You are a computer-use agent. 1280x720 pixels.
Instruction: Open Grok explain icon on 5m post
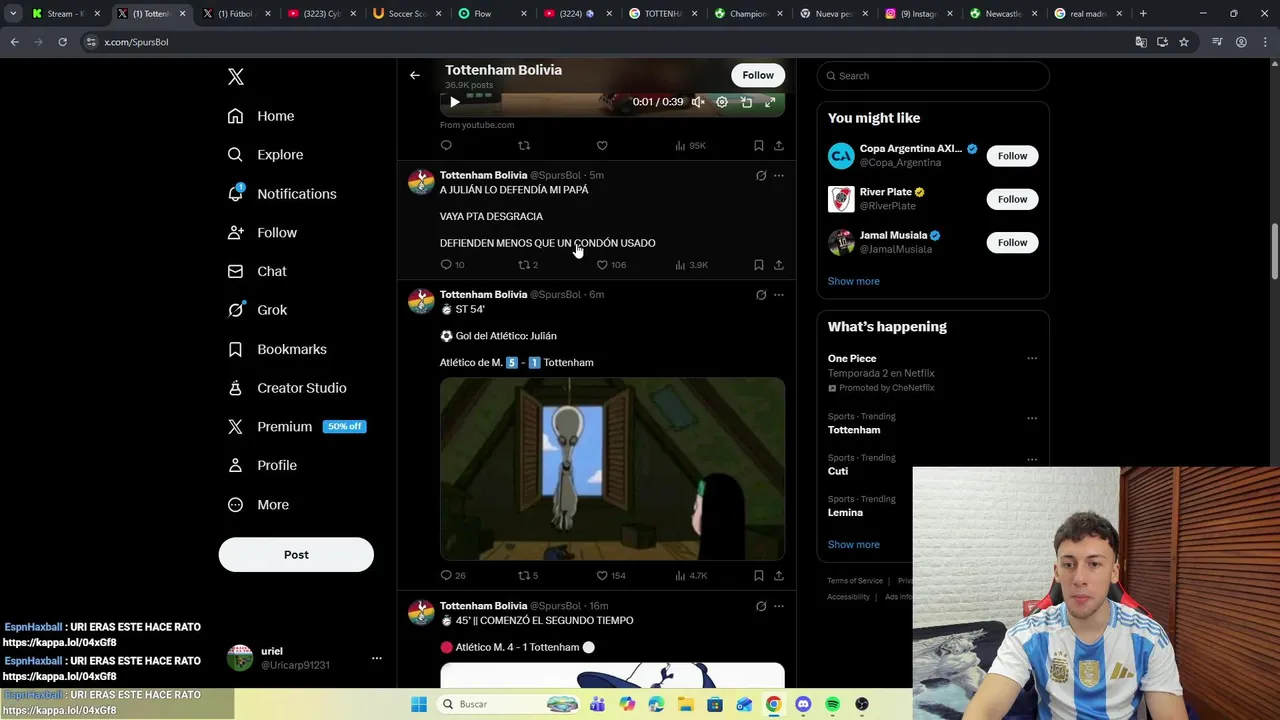[x=761, y=176]
